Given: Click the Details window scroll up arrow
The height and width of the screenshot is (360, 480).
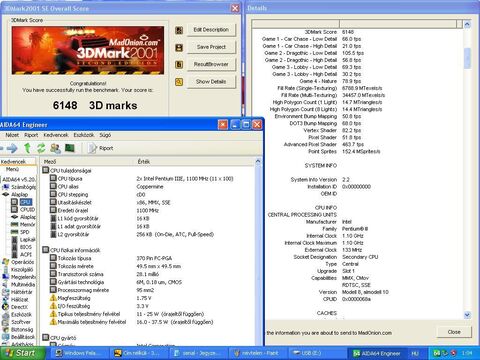Looking at the screenshot, I should 467,24.
